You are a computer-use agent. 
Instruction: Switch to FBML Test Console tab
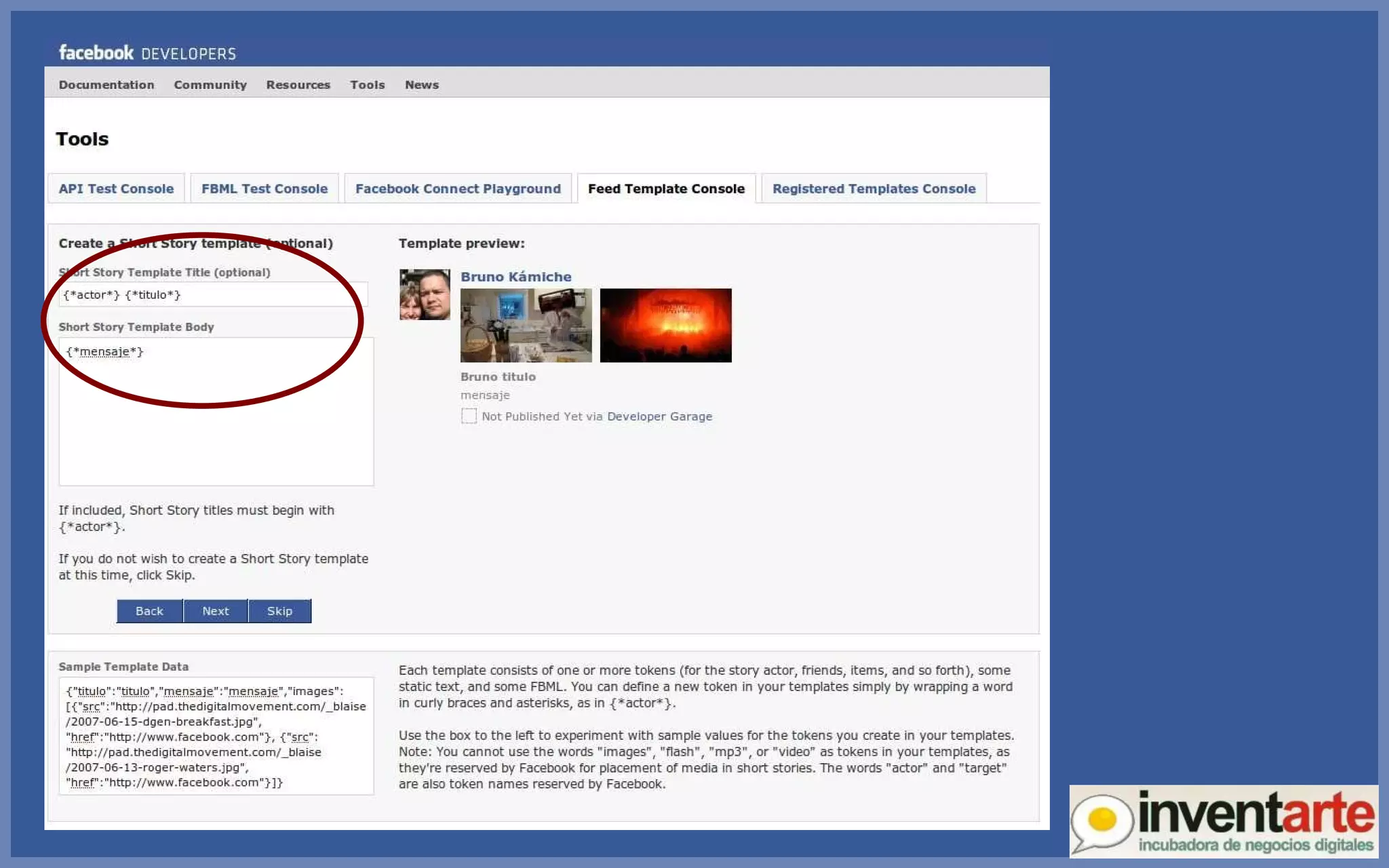264,189
